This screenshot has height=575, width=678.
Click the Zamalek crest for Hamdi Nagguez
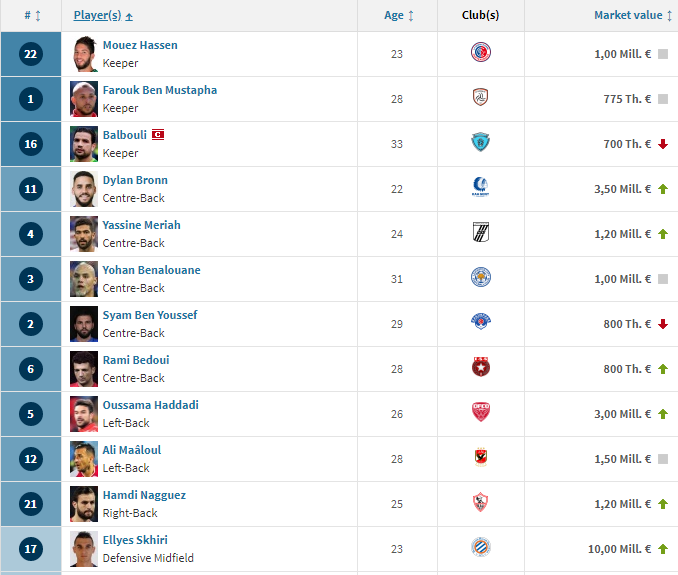(x=480, y=502)
